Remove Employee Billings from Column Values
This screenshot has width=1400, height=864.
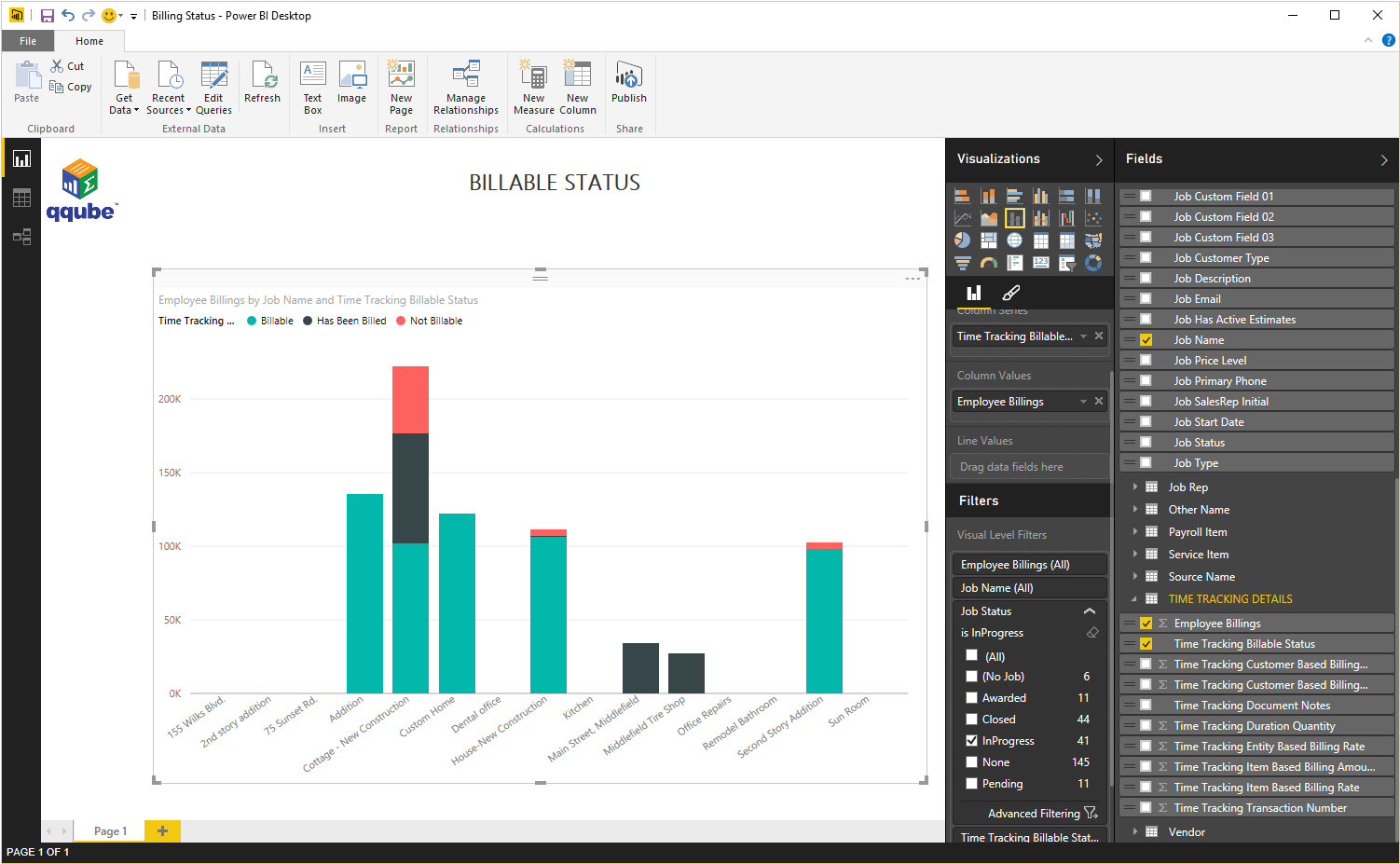(x=1099, y=402)
